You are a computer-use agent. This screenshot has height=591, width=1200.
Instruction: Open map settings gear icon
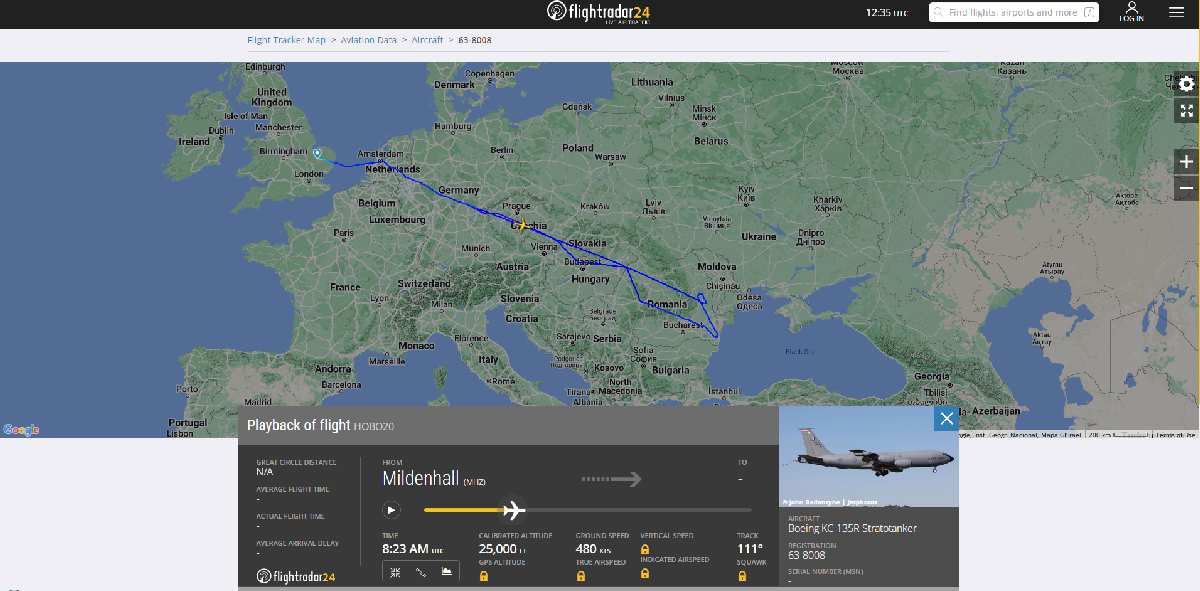pos(1186,84)
